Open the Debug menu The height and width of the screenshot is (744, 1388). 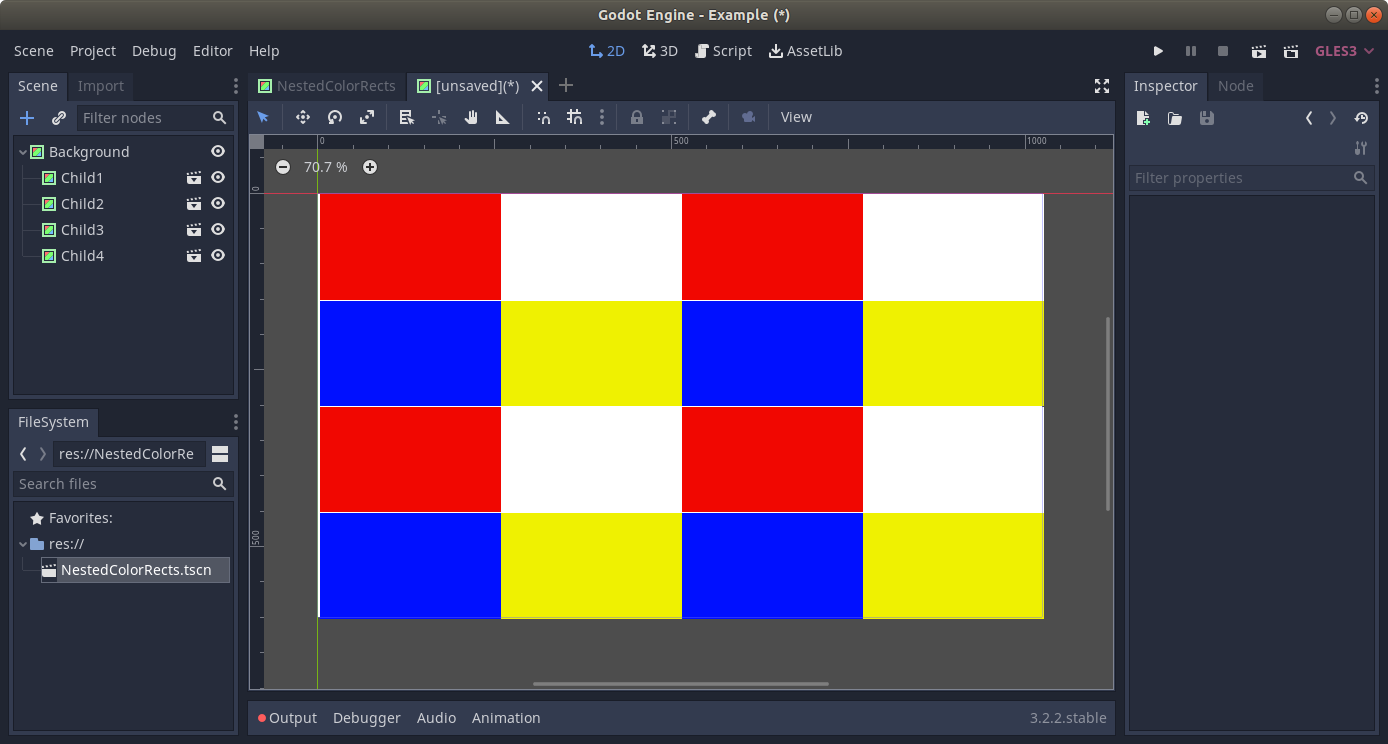point(154,51)
